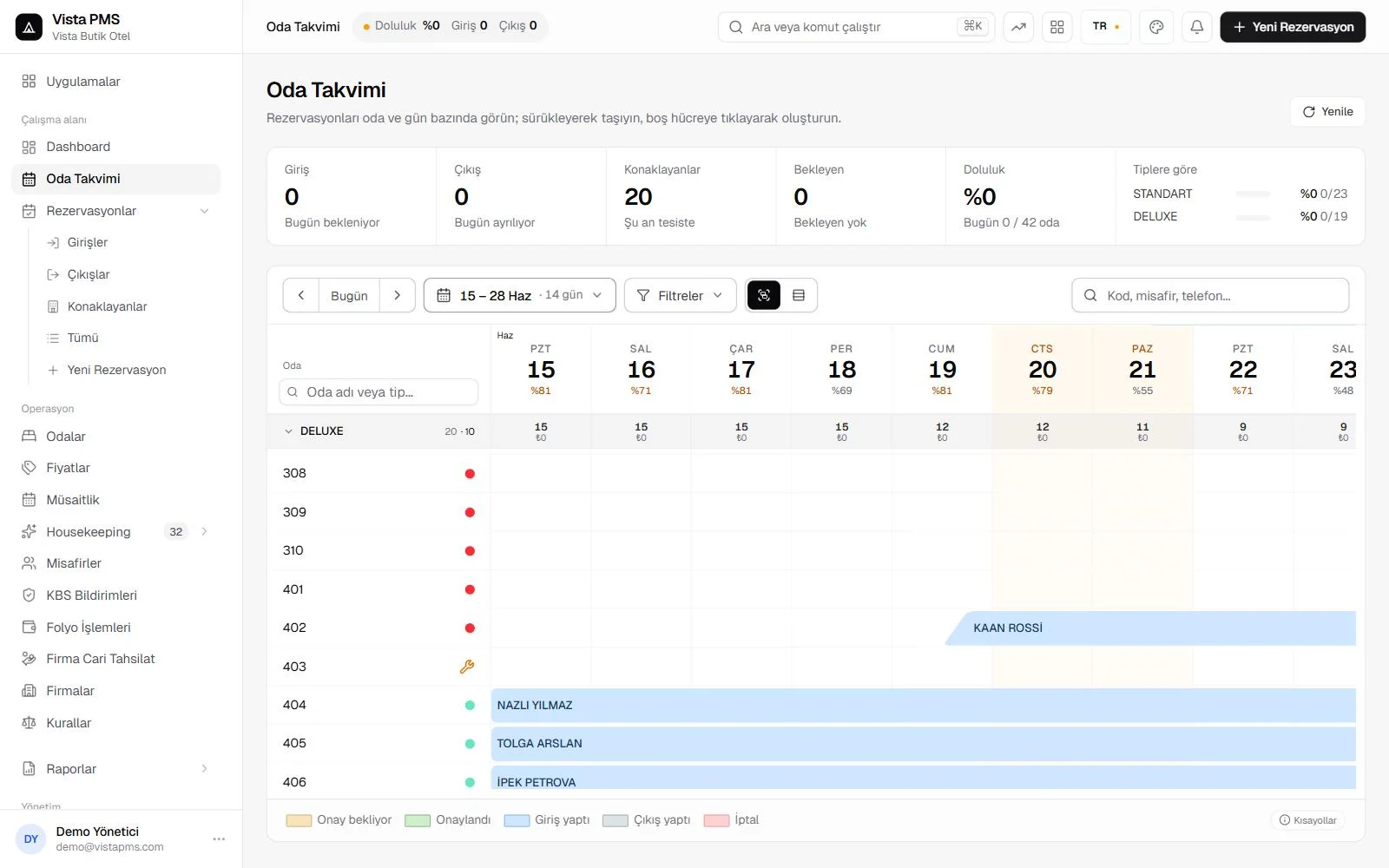Open the TOLGA ARSLAN reservation bar

tap(924, 744)
